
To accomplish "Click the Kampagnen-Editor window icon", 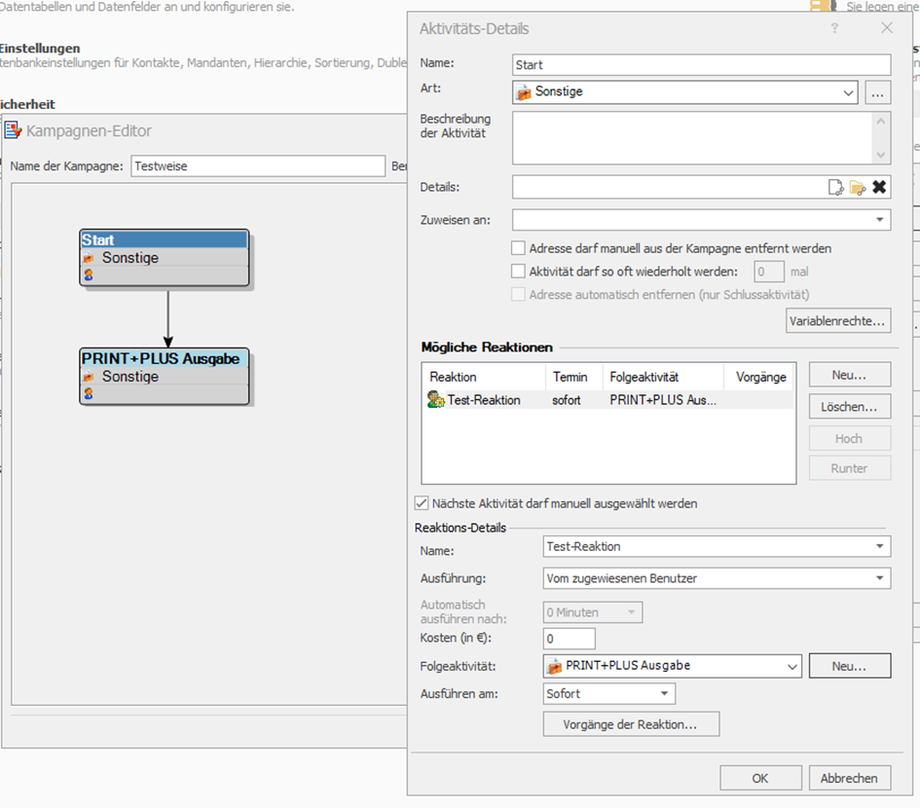I will pyautogui.click(x=13, y=130).
